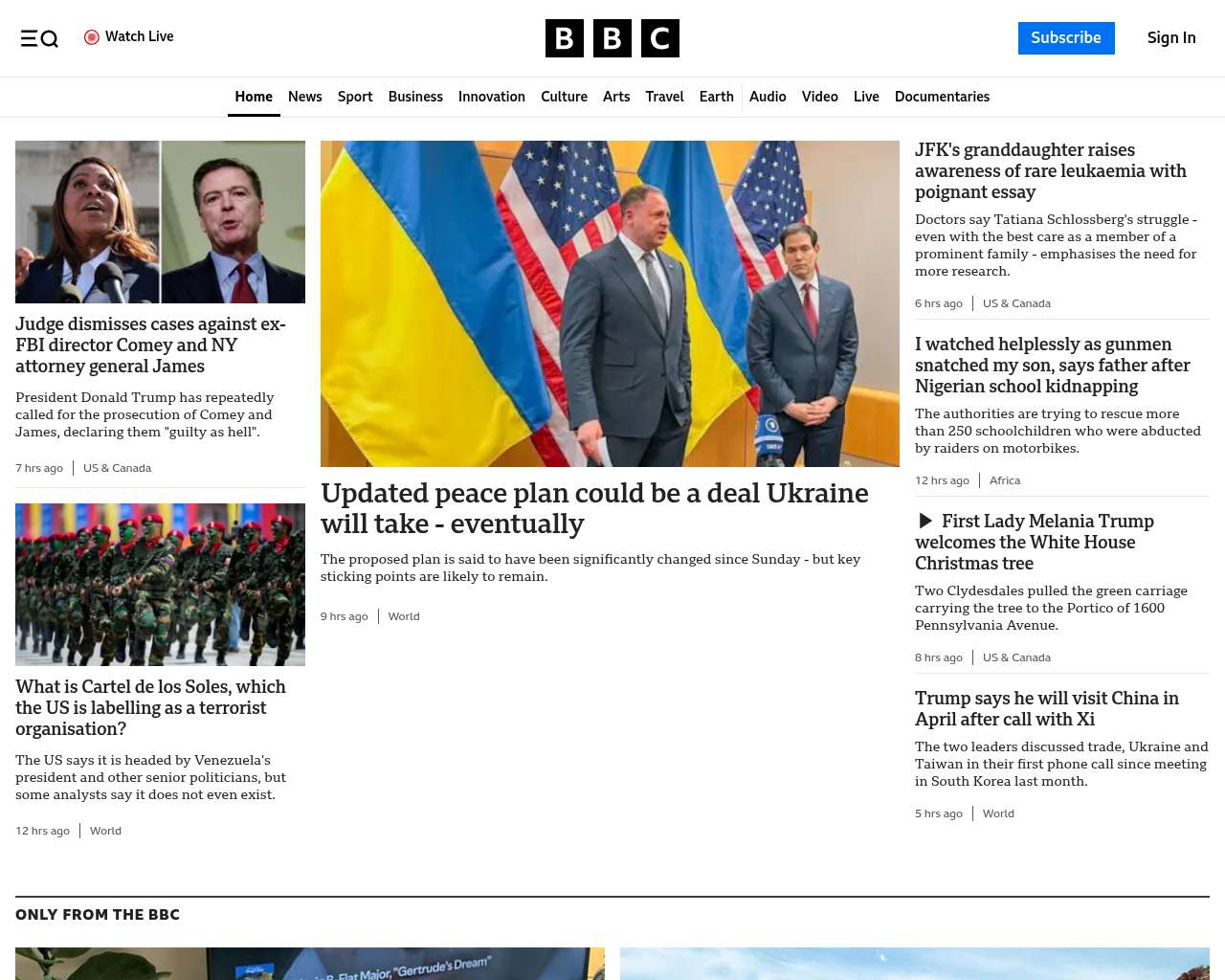Open the Sport section
1225x980 pixels.
point(355,97)
